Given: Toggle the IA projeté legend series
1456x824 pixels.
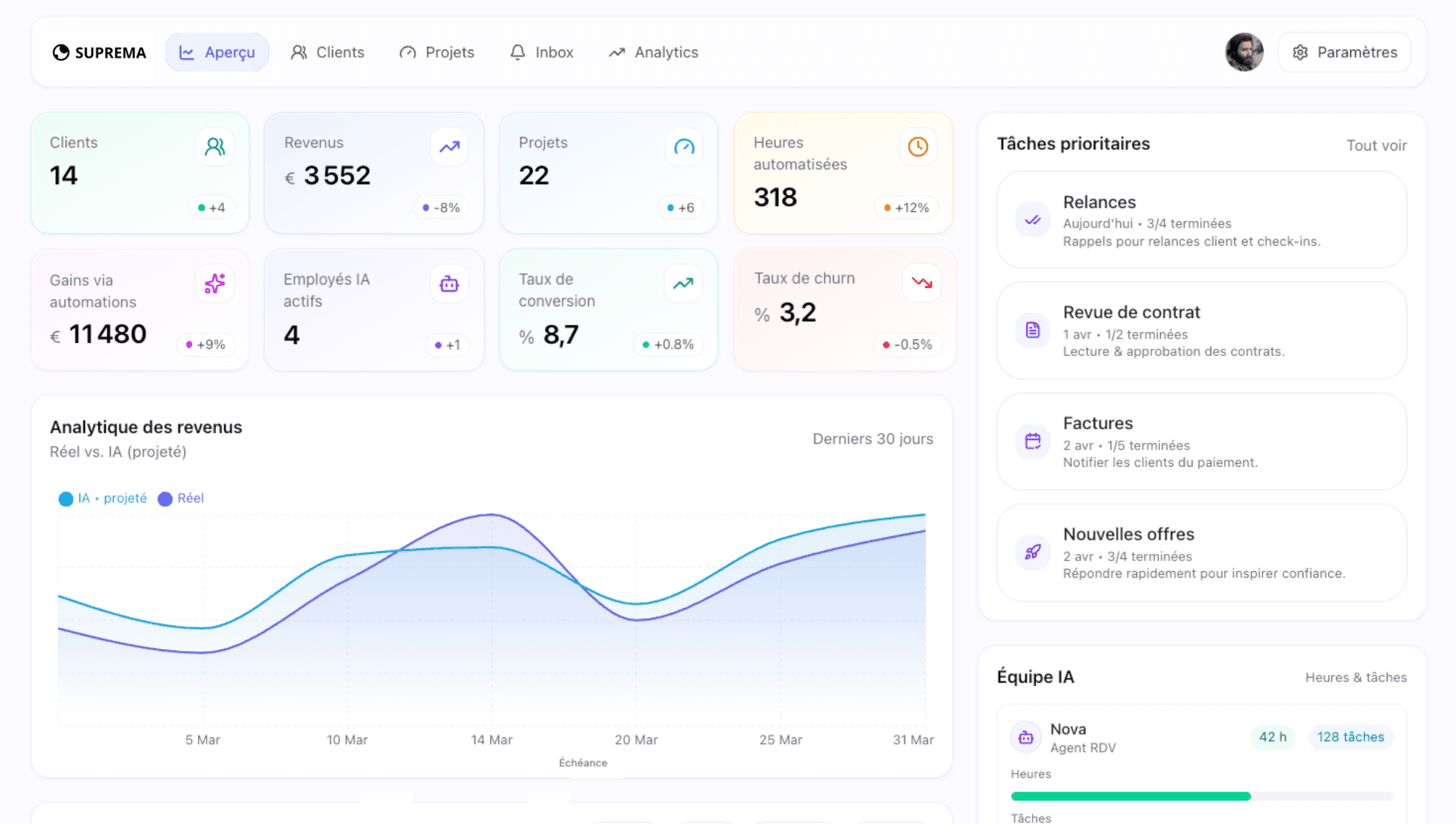Looking at the screenshot, I should pyautogui.click(x=102, y=498).
